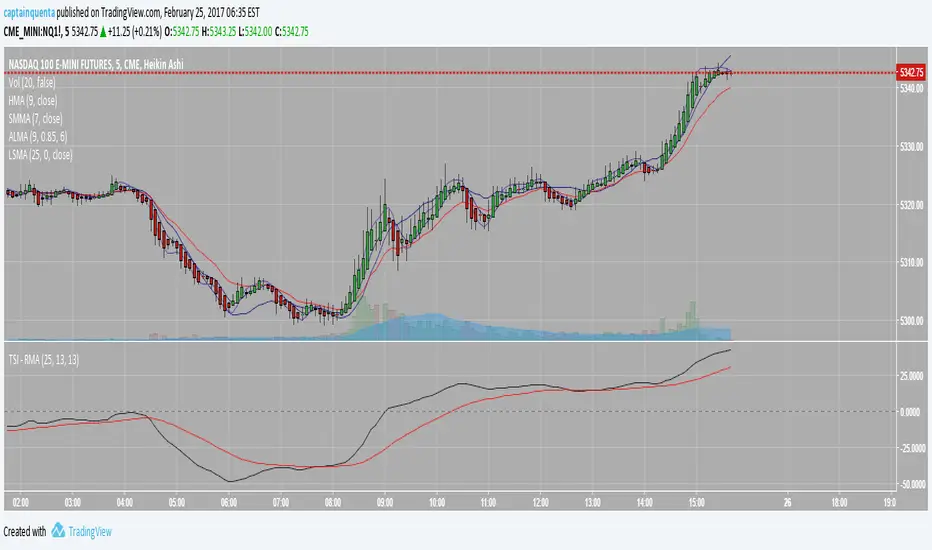
Task: Open the captainquenta author link
Action: point(29,12)
